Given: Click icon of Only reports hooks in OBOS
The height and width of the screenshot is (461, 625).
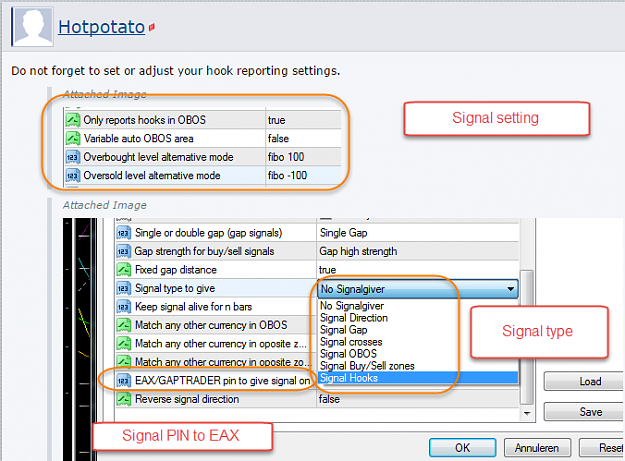Looking at the screenshot, I should coord(73,120).
